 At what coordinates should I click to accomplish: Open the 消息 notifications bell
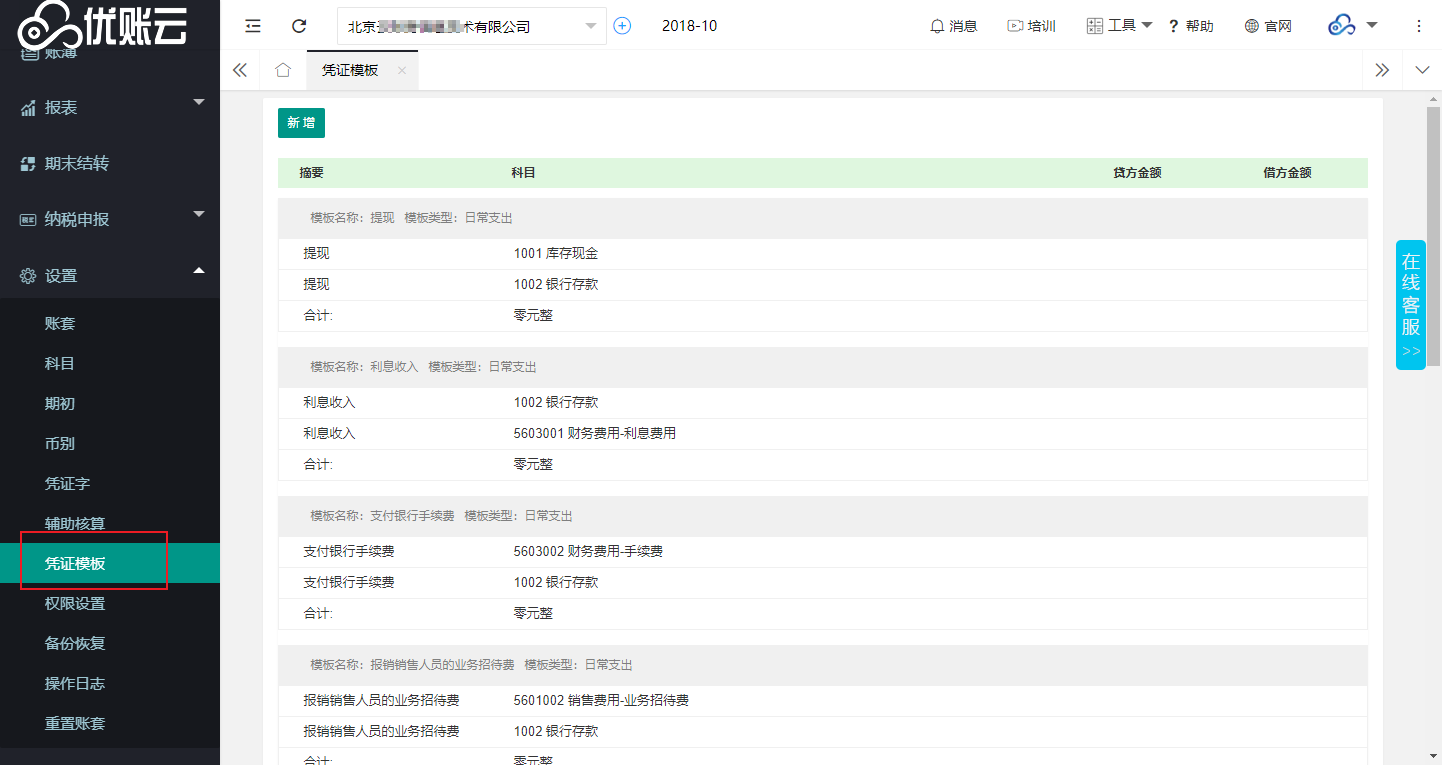(x=953, y=26)
